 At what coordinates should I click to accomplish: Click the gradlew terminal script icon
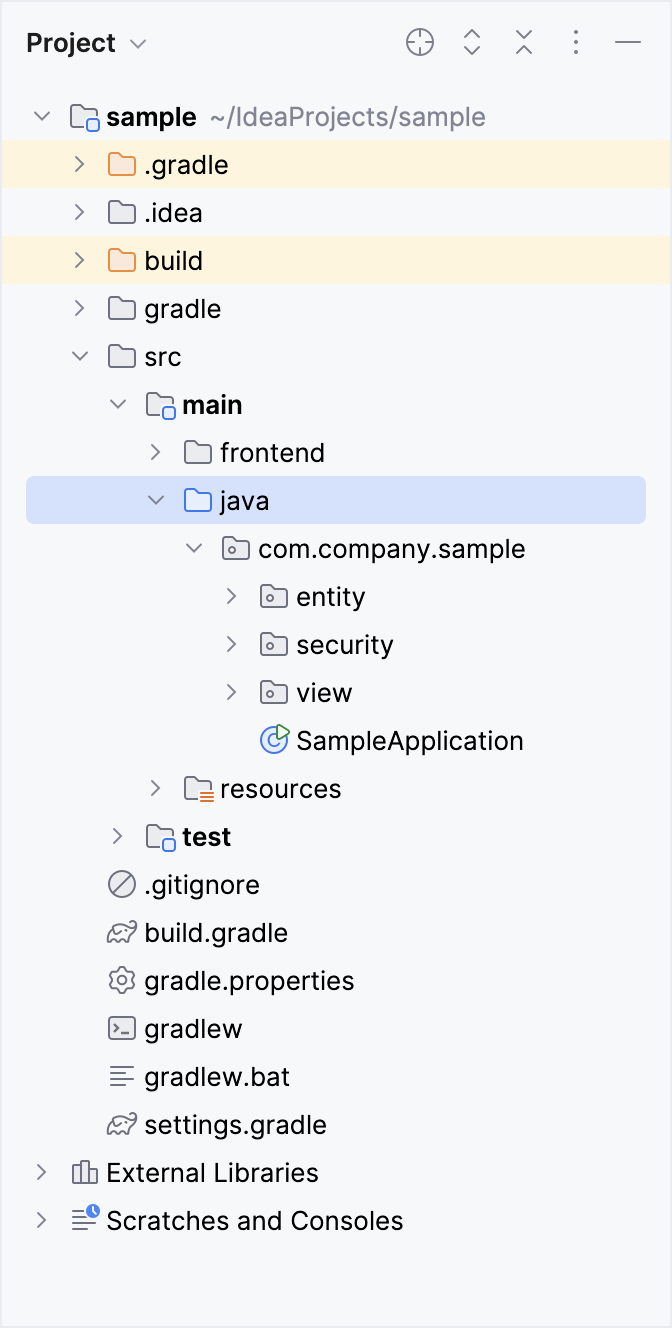[x=121, y=1028]
